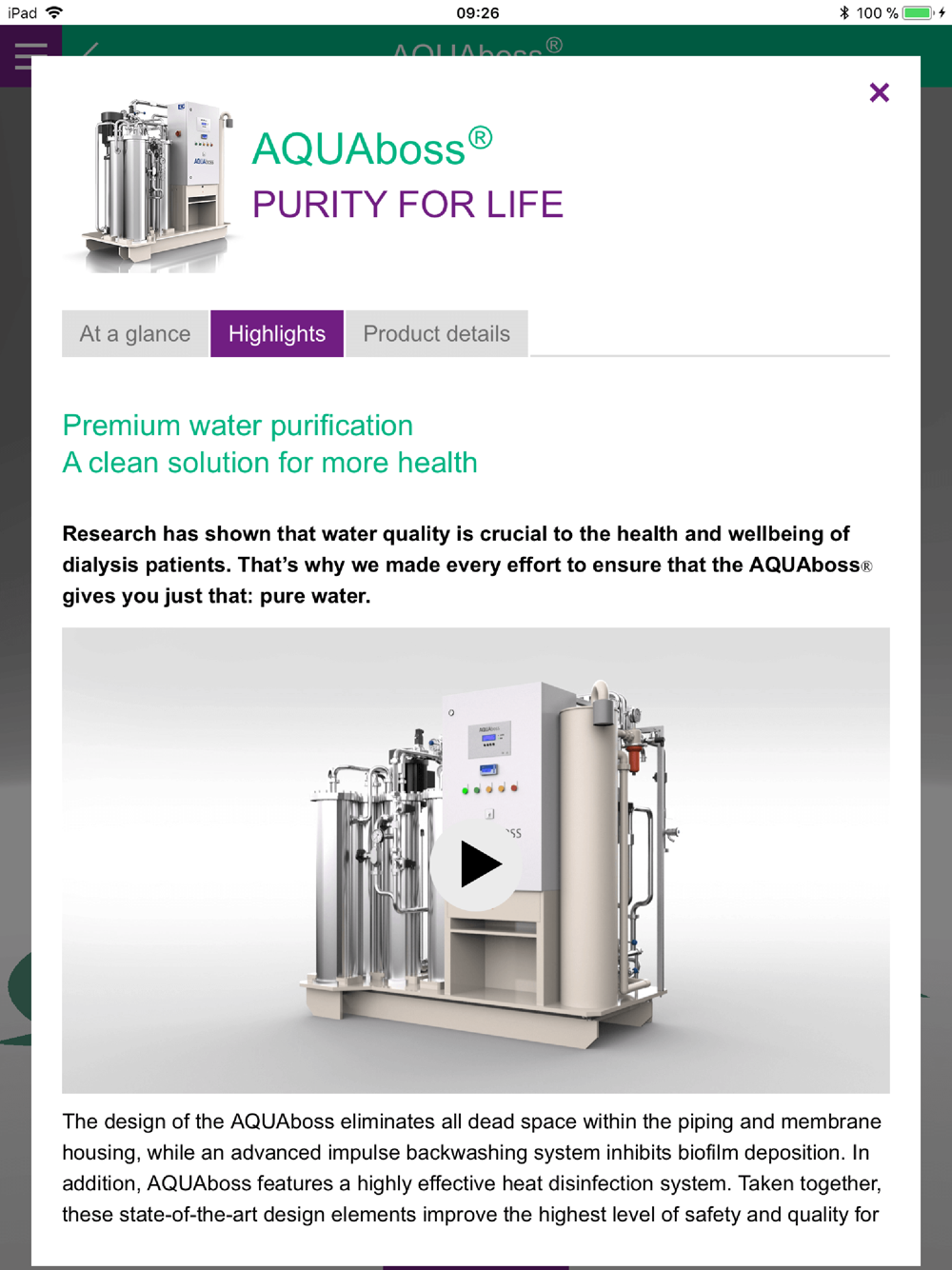The image size is (952, 1270).
Task: Tap the 09:26 clock in status bar
Action: click(x=477, y=12)
